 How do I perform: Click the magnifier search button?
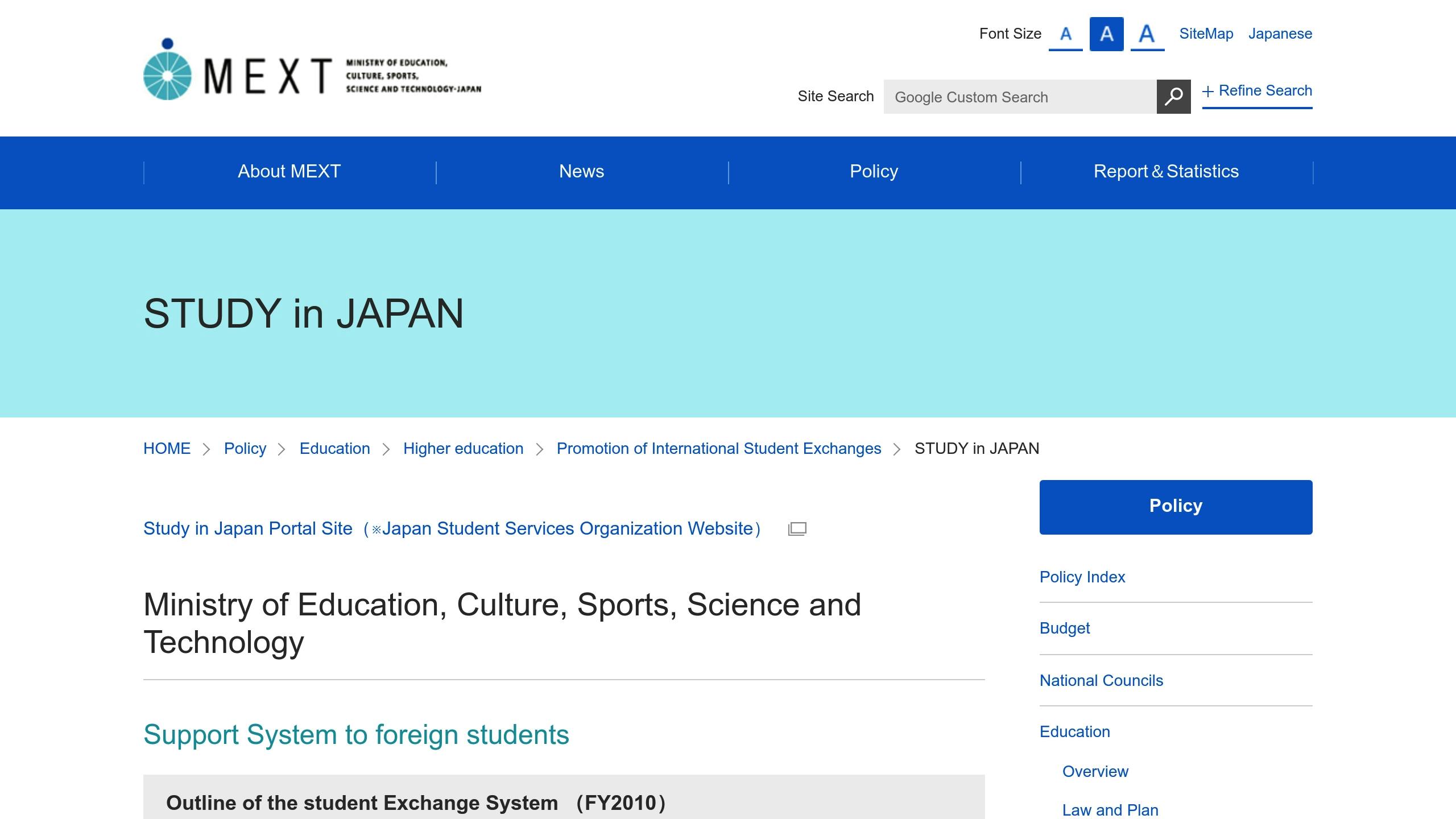(1173, 97)
